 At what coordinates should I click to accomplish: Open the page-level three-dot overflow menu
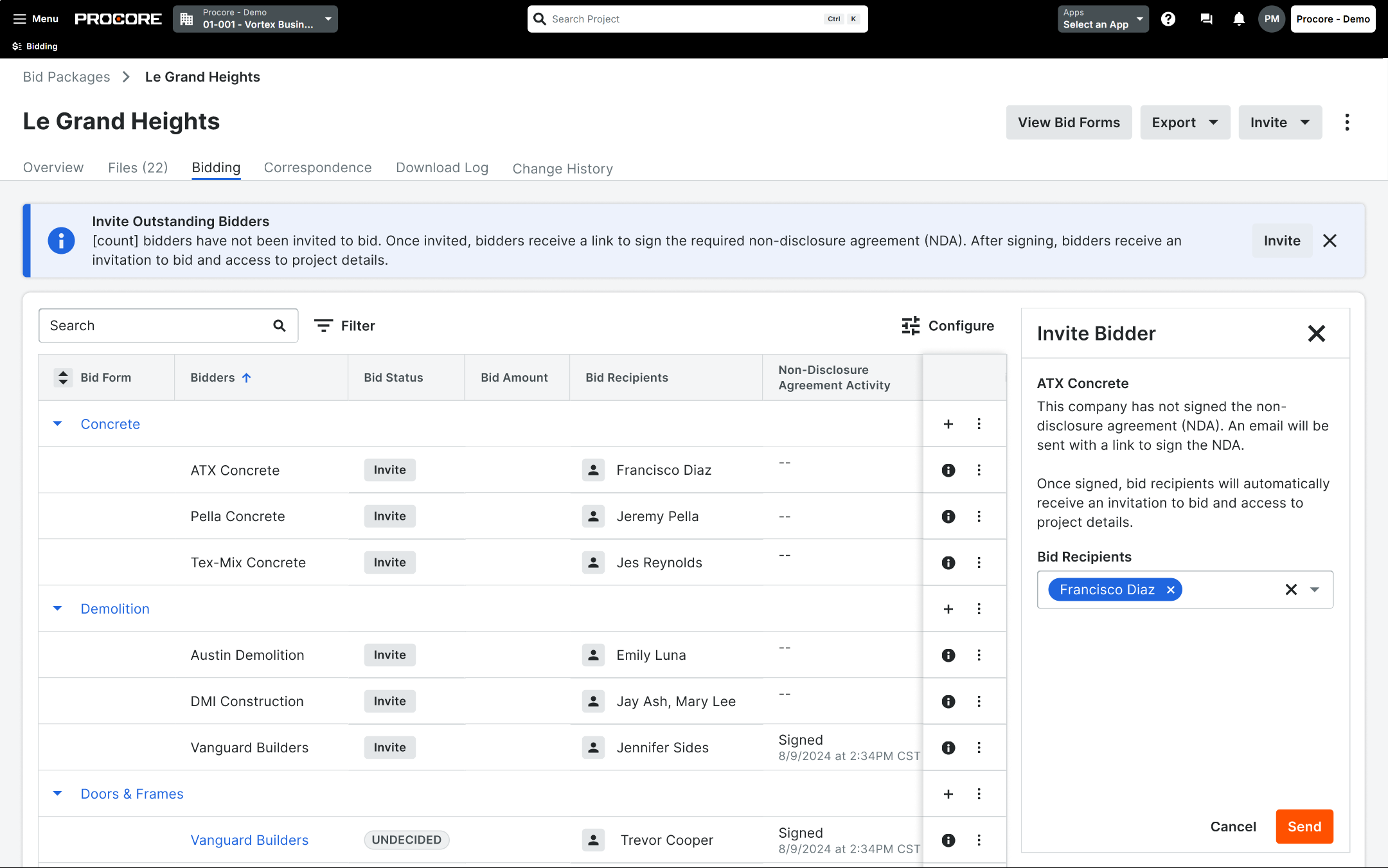tap(1347, 122)
